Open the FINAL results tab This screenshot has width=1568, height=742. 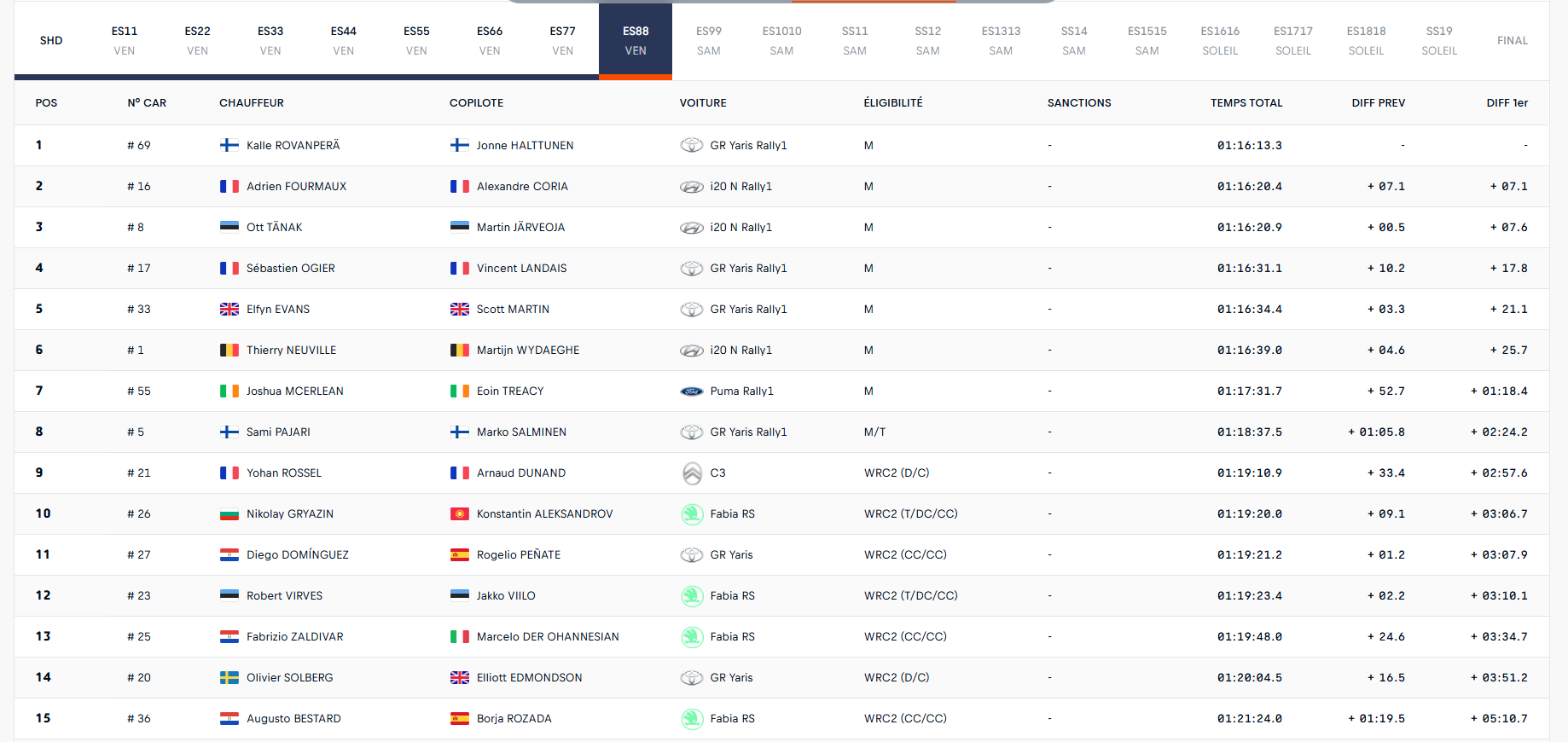(x=1513, y=40)
